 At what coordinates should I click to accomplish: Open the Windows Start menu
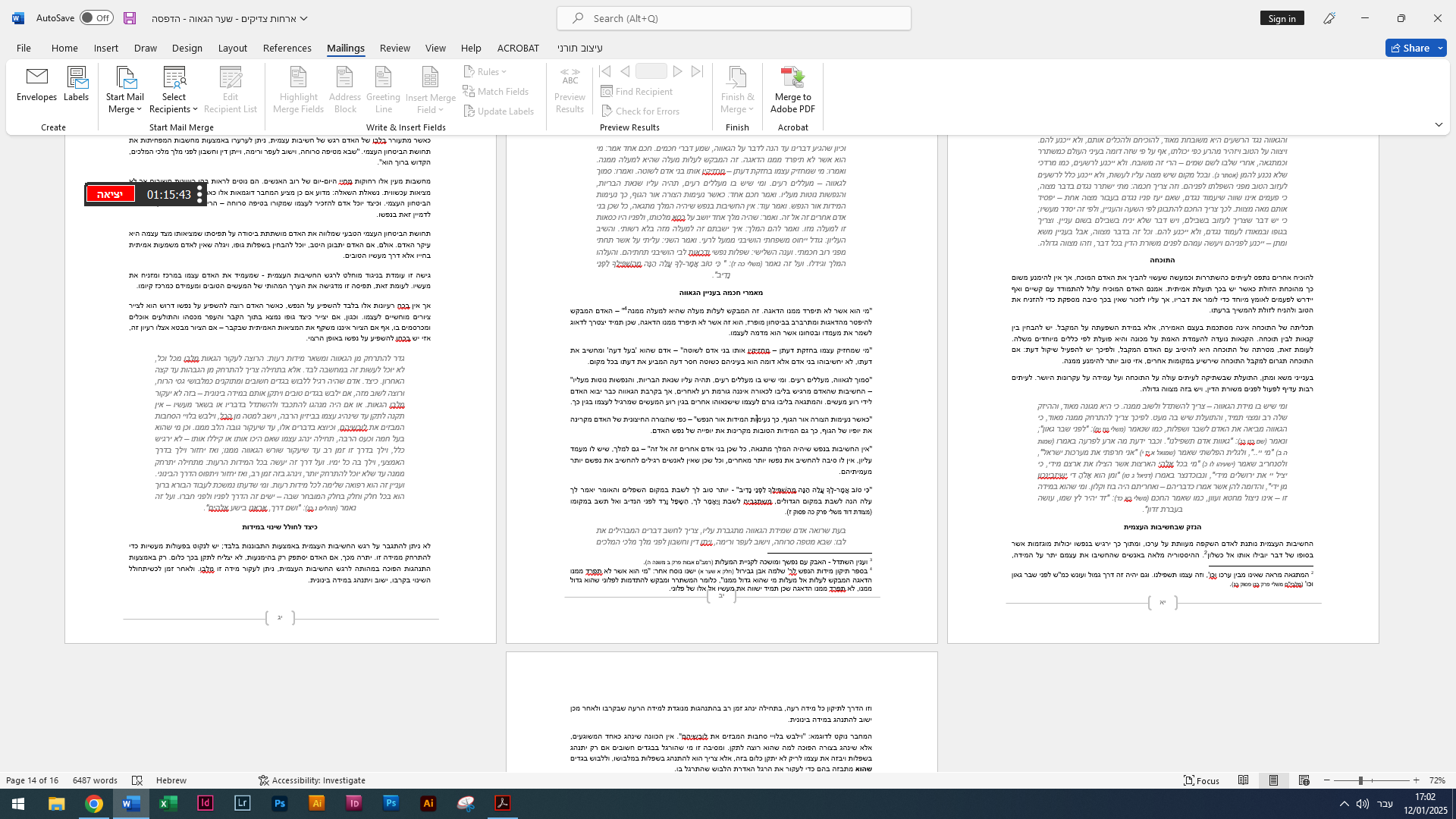[x=18, y=804]
